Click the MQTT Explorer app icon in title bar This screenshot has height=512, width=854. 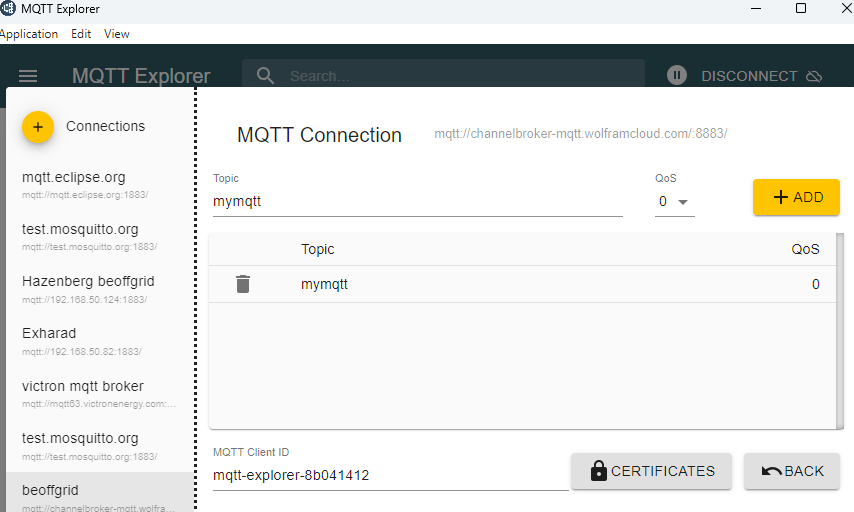click(8, 8)
